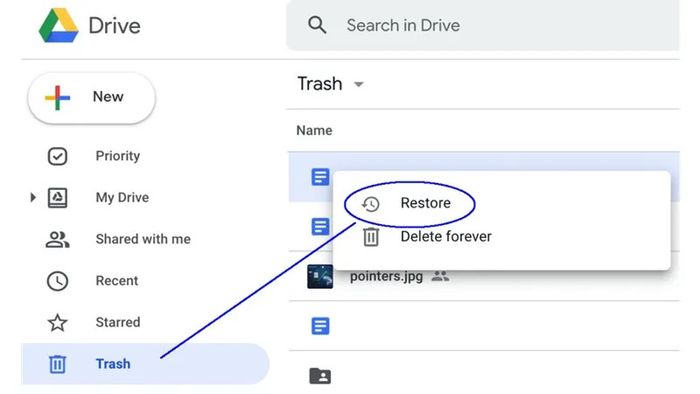
Task: Open My Drive in sidebar
Action: [122, 198]
